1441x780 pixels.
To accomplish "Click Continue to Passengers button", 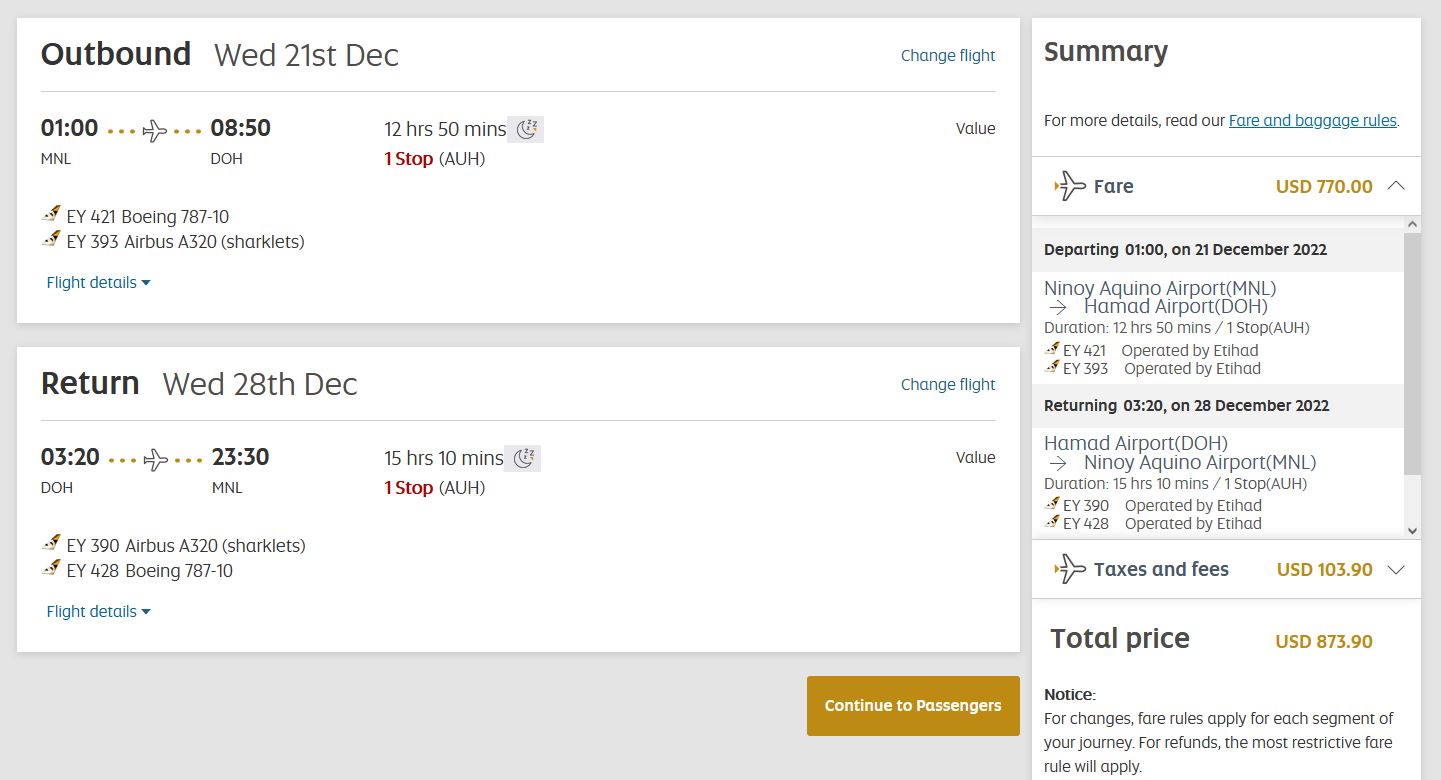I will (913, 706).
